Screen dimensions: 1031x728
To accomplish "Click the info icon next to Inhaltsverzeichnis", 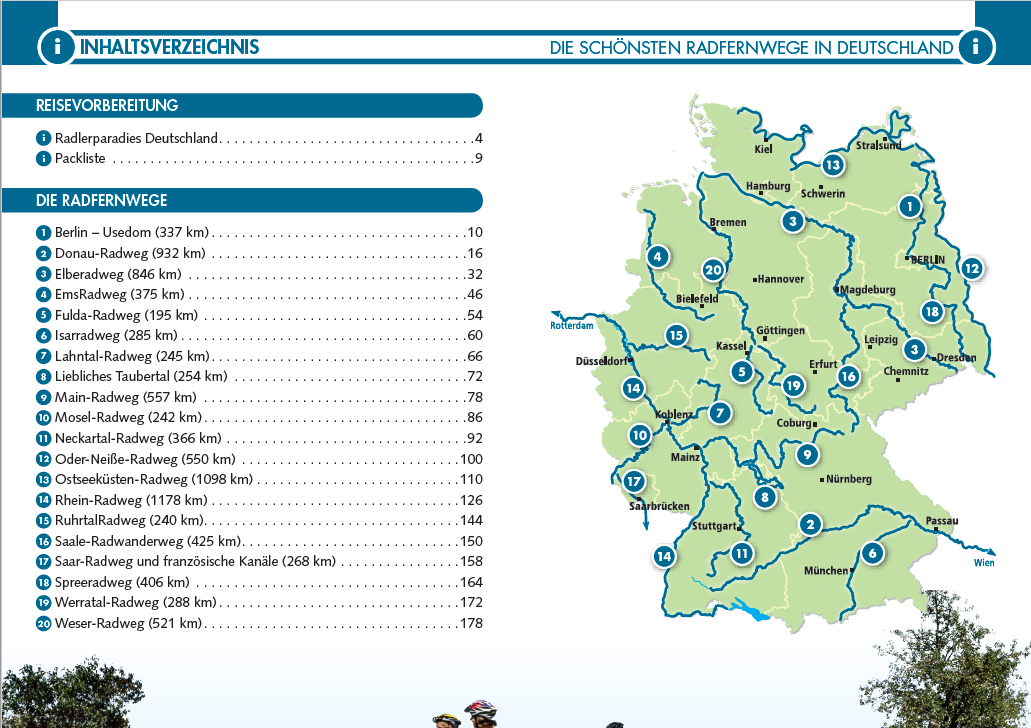I will tap(56, 46).
